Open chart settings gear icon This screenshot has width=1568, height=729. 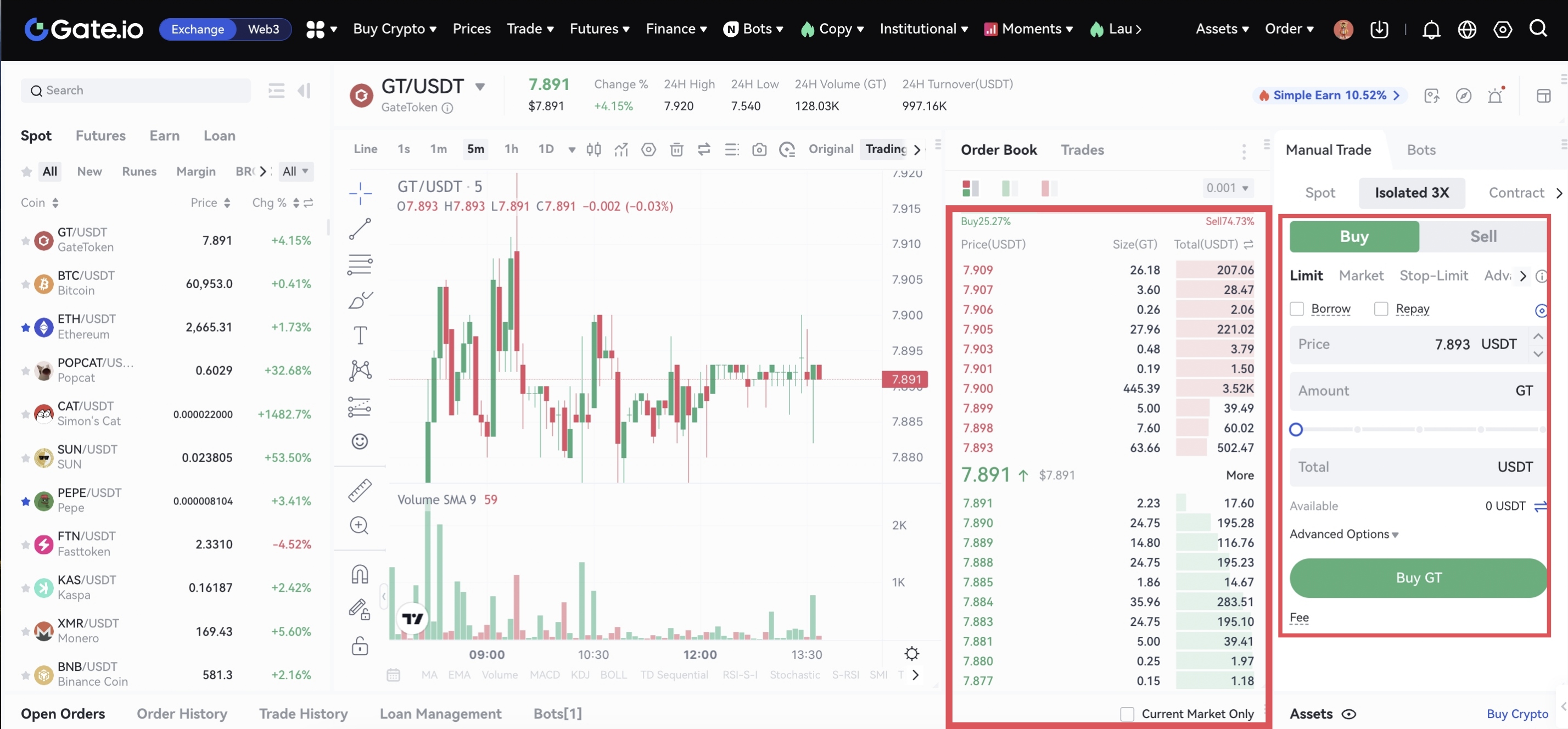911,654
